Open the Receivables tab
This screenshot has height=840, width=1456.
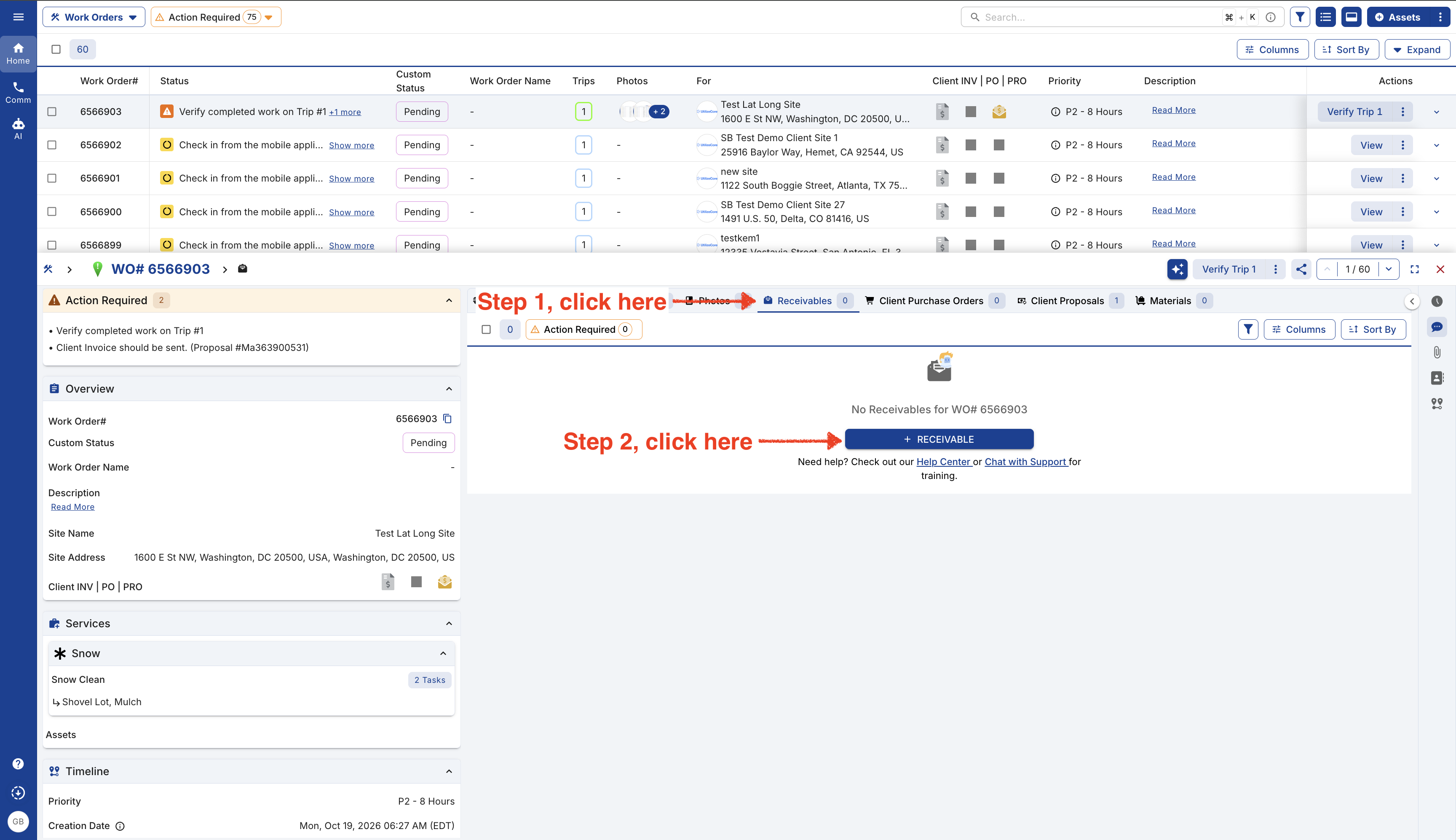(808, 301)
